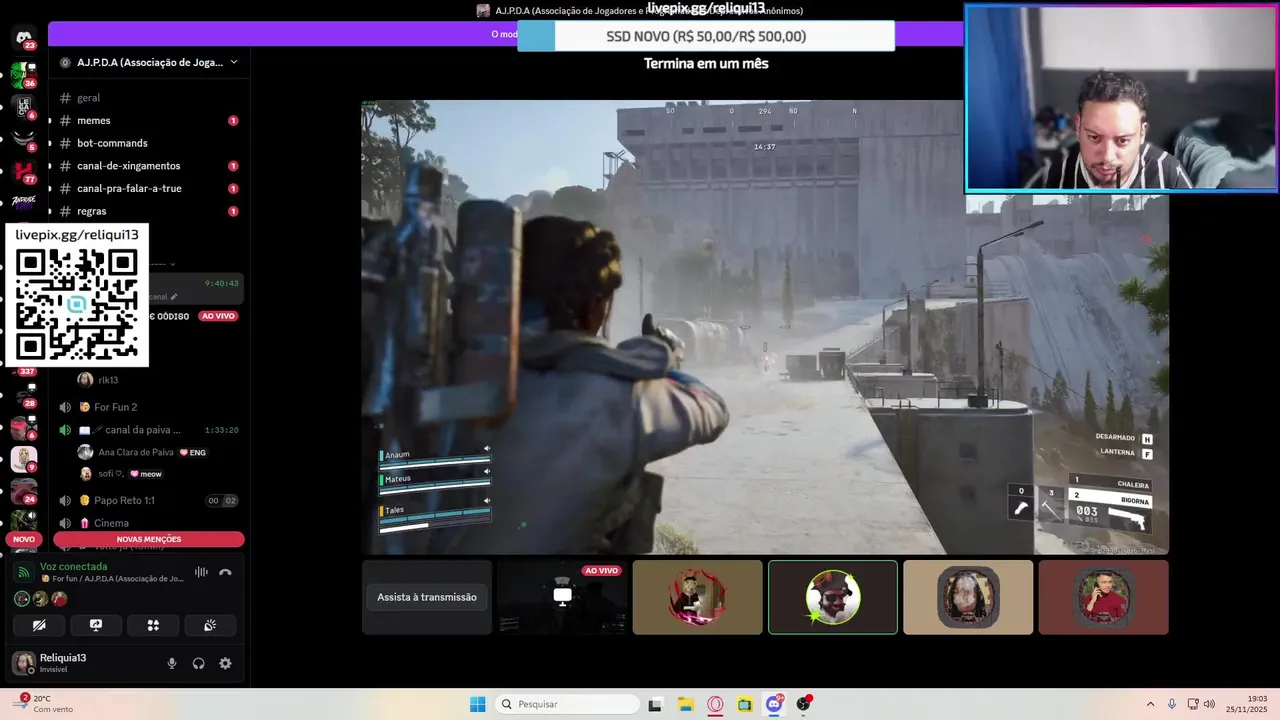1280x720 pixels.
Task: Open Opera browser from taskbar
Action: [x=715, y=704]
